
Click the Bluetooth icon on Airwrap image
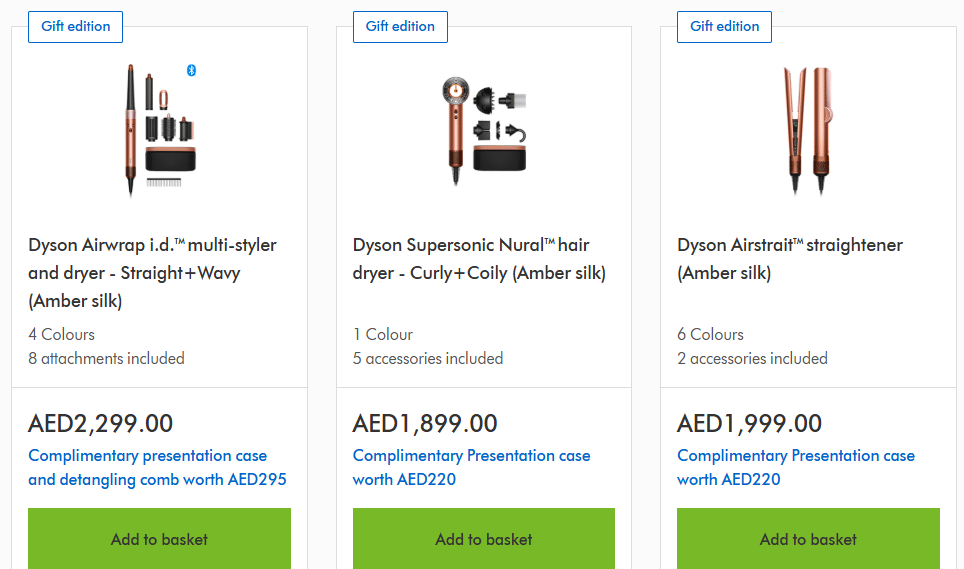pos(192,70)
